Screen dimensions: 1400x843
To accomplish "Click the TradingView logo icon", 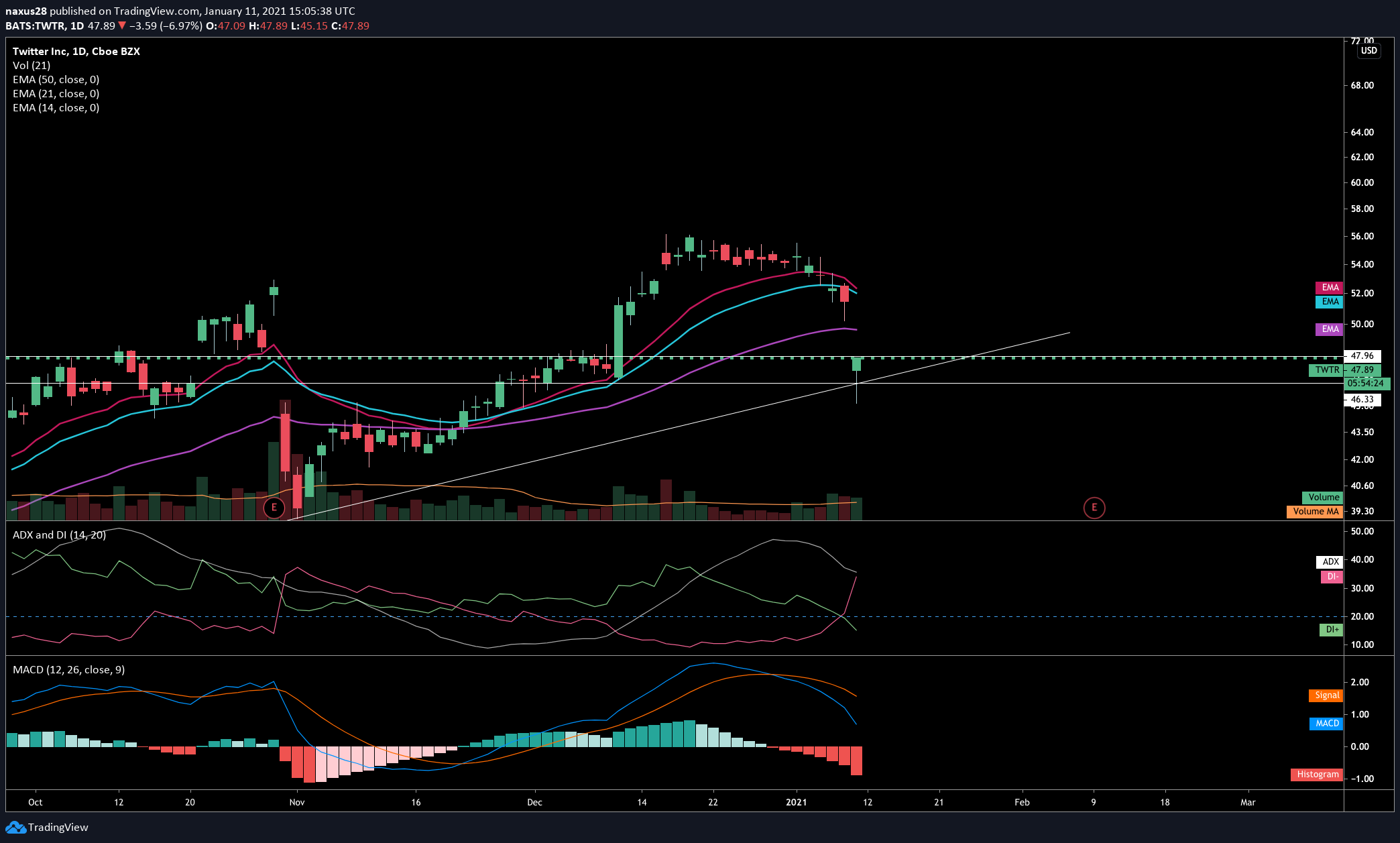I will point(15,827).
